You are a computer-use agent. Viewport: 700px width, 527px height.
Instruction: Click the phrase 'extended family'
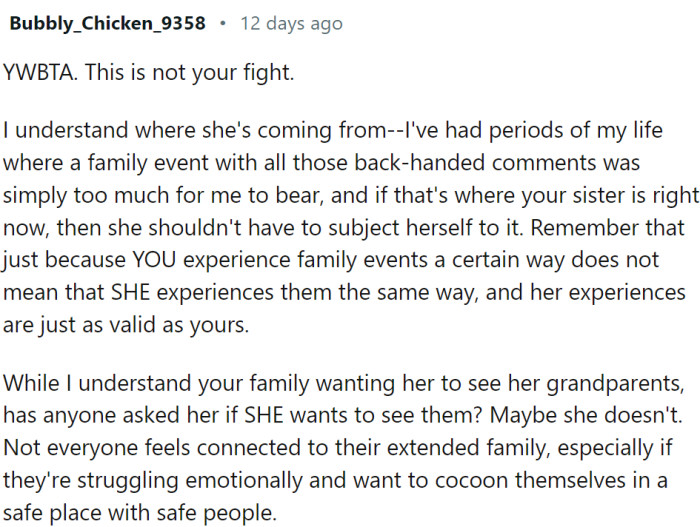click(x=467, y=448)
